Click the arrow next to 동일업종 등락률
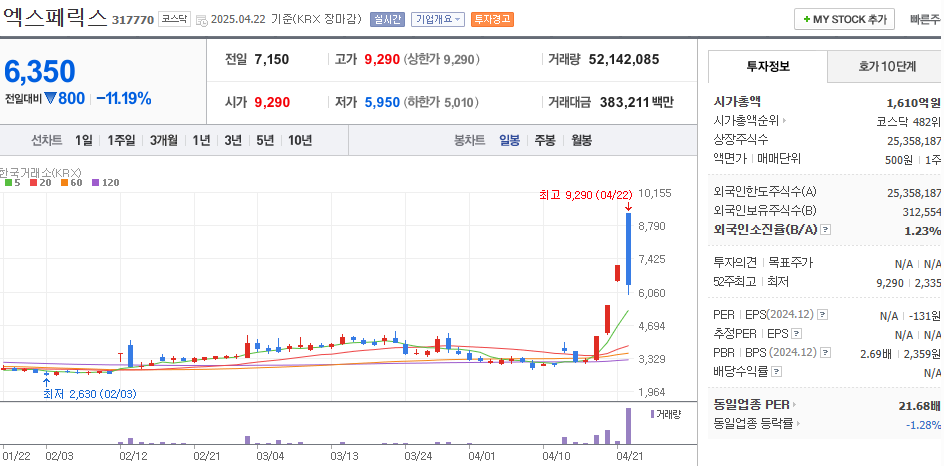Viewport: 944px width, 466px height. pos(798,423)
